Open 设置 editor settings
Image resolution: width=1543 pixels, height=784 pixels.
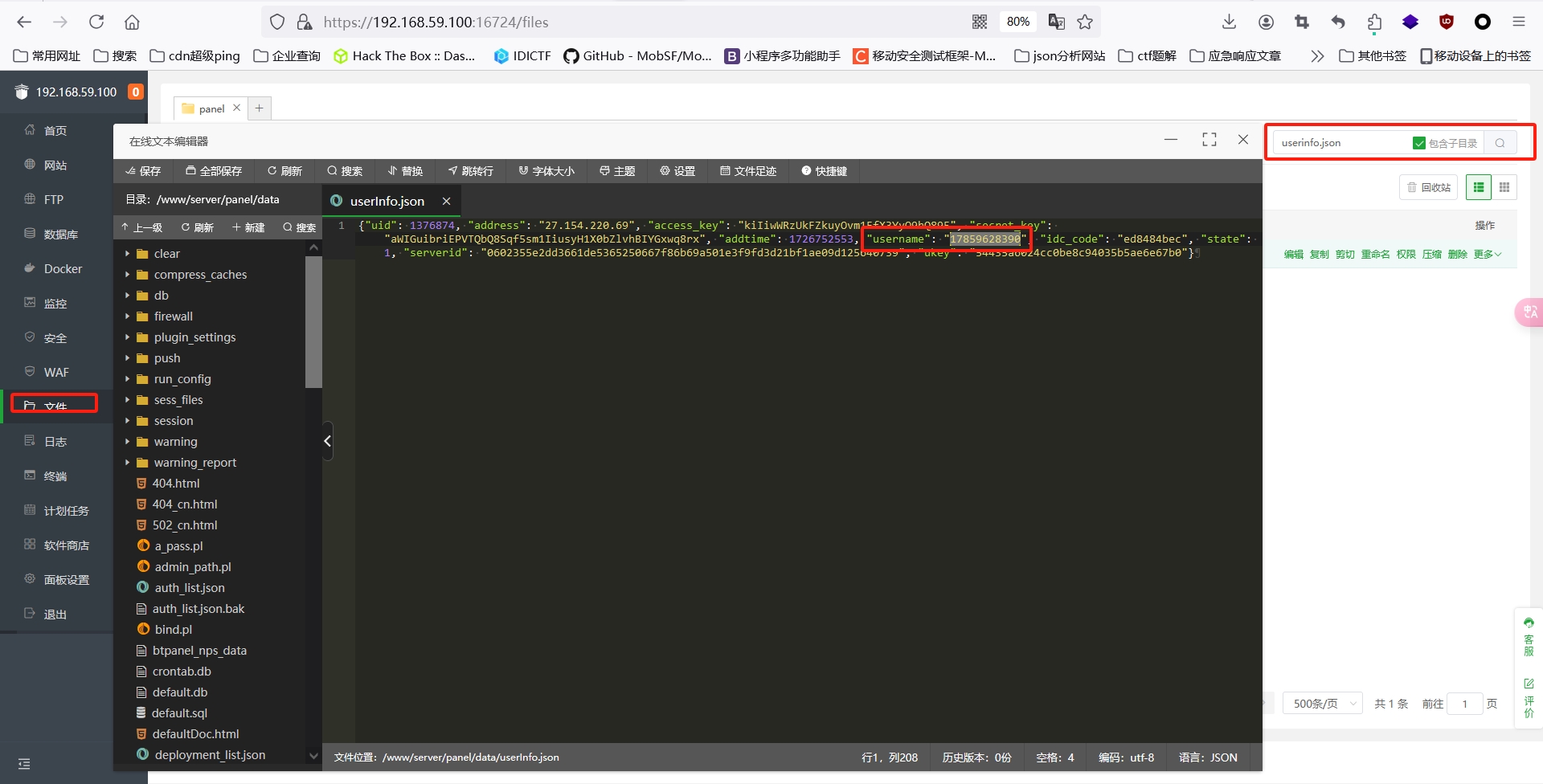[x=677, y=171]
